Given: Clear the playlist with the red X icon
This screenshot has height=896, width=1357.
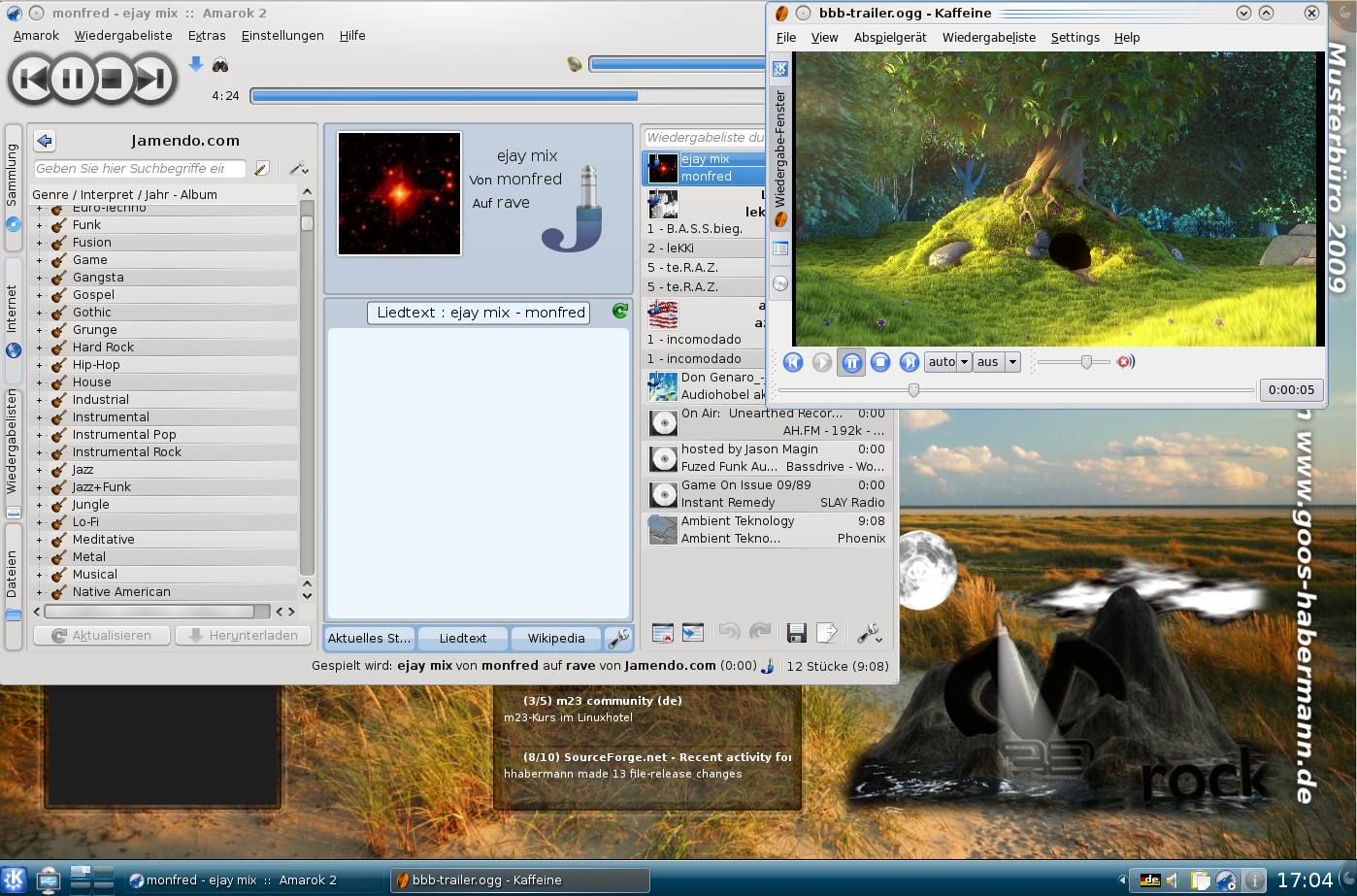Looking at the screenshot, I should 663,633.
